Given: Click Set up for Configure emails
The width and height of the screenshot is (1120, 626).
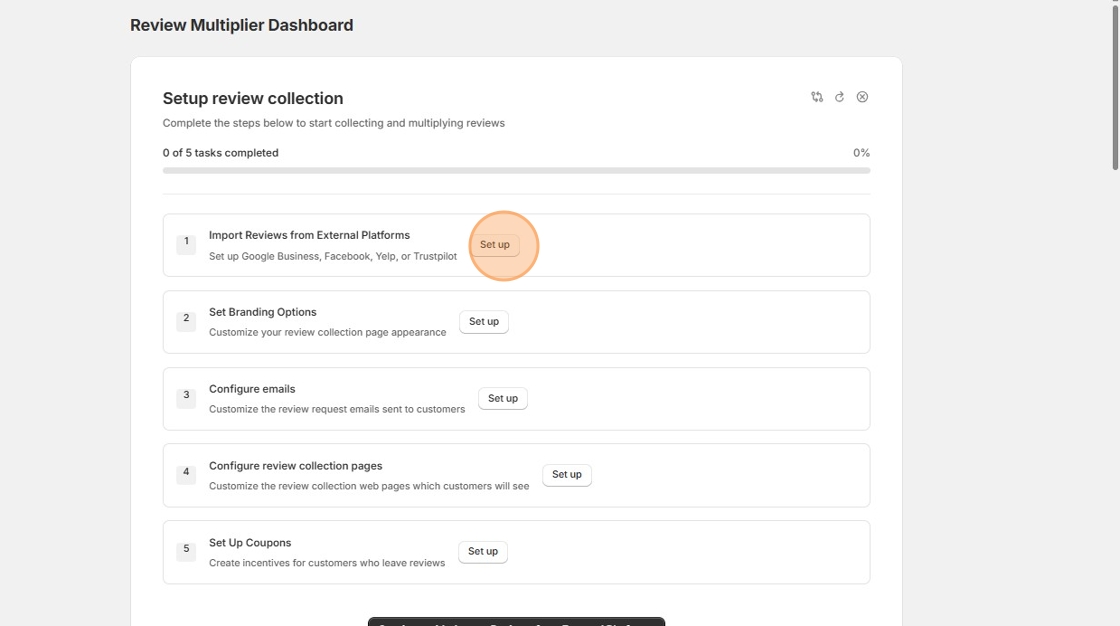Looking at the screenshot, I should point(503,399).
